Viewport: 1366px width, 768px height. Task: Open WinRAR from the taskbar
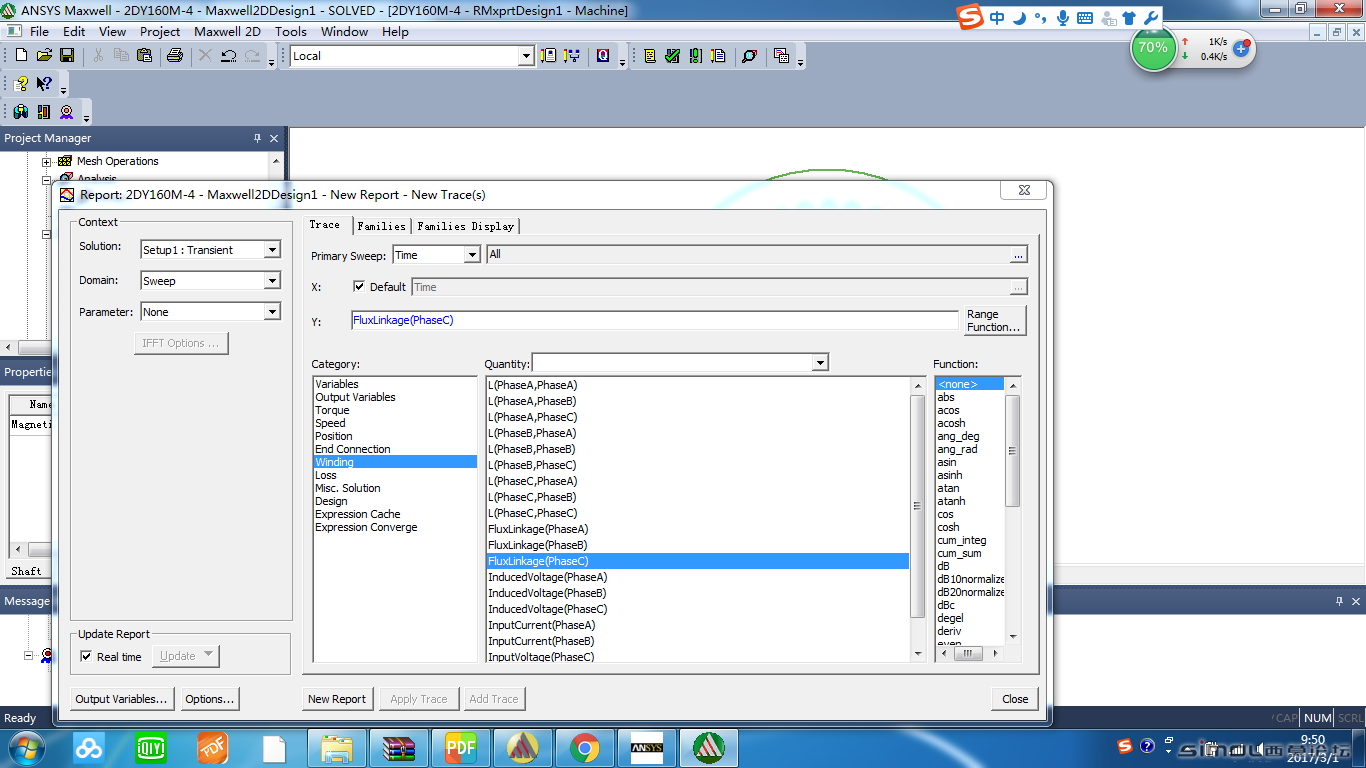coord(399,748)
